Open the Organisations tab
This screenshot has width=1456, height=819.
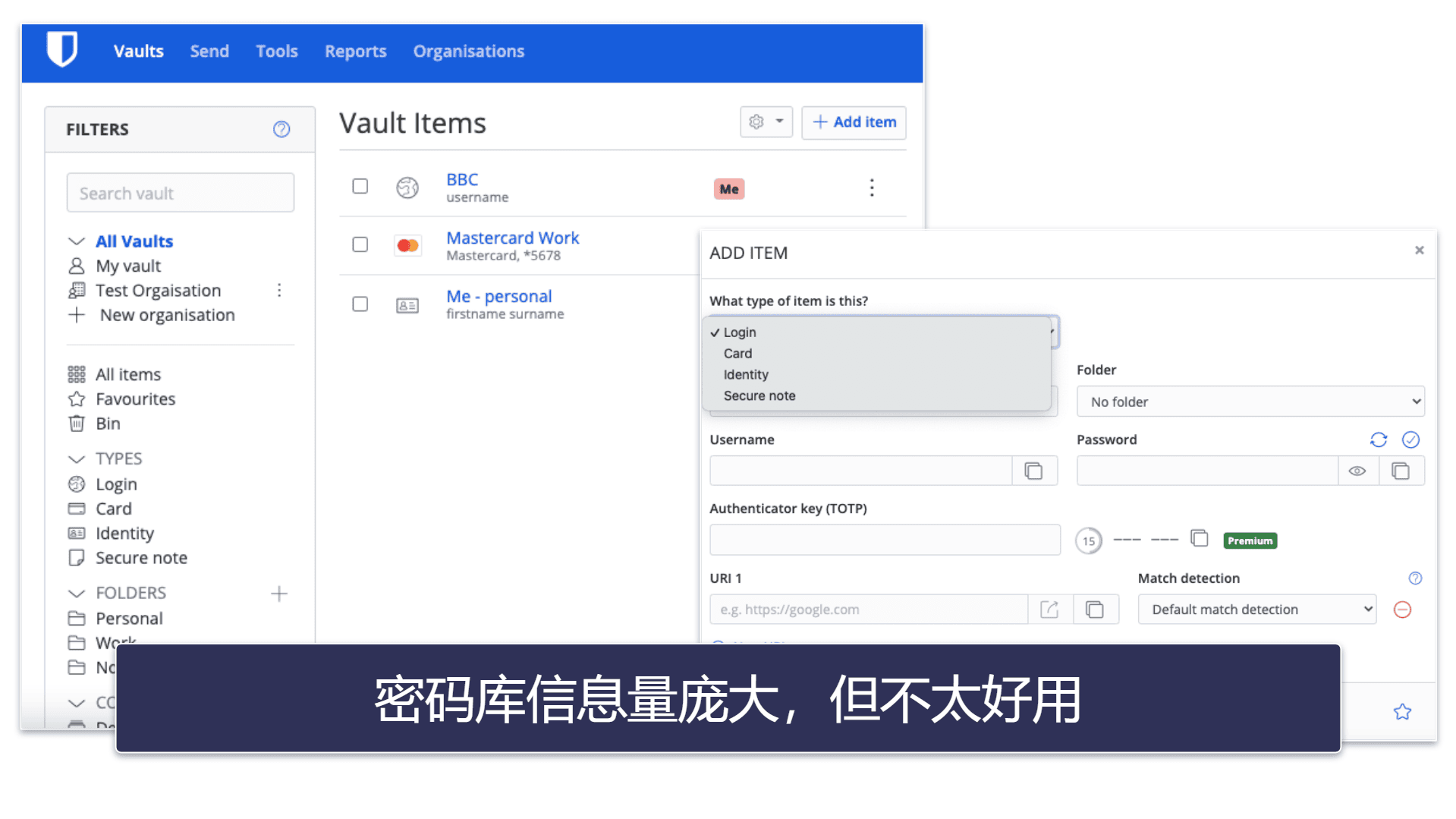pyautogui.click(x=469, y=51)
